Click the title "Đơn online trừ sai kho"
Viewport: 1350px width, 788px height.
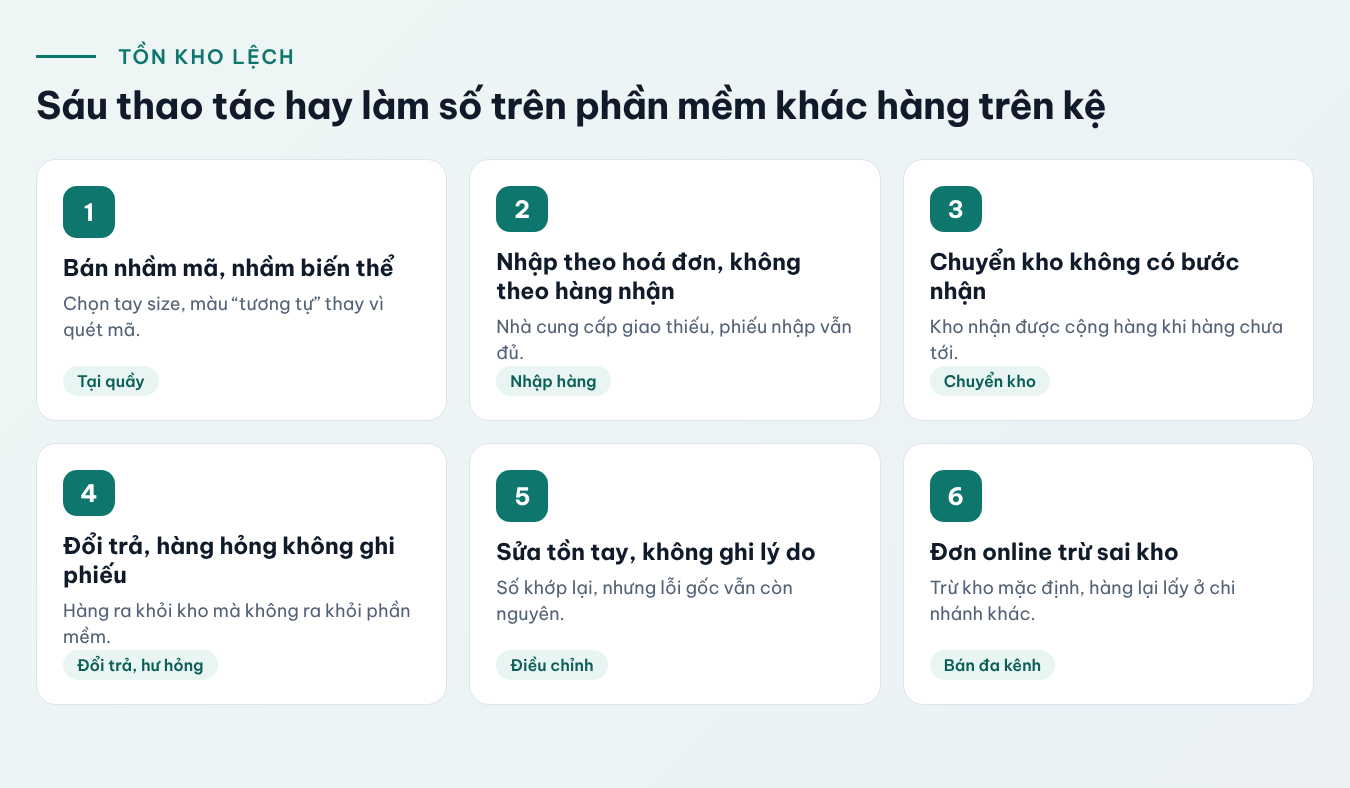1054,552
